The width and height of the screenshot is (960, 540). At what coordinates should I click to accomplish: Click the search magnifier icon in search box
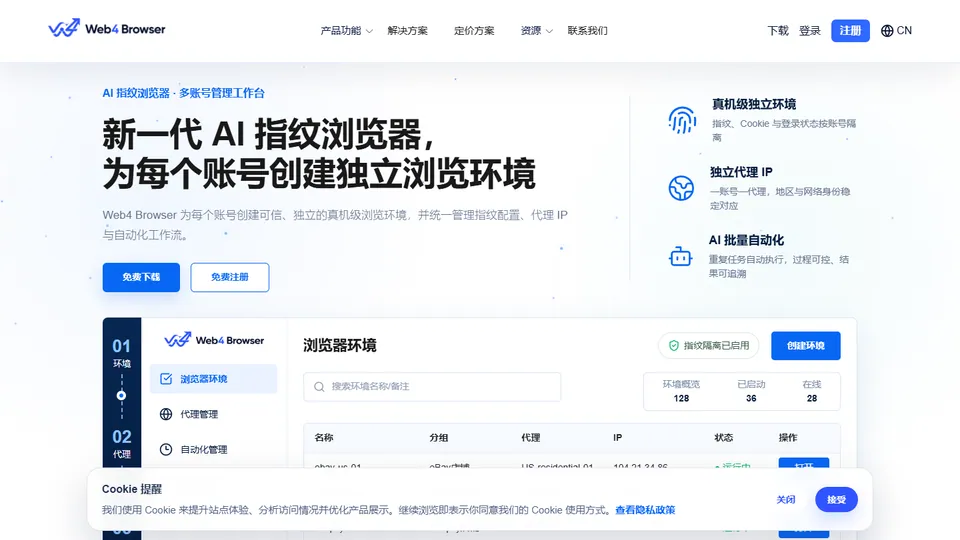[319, 387]
